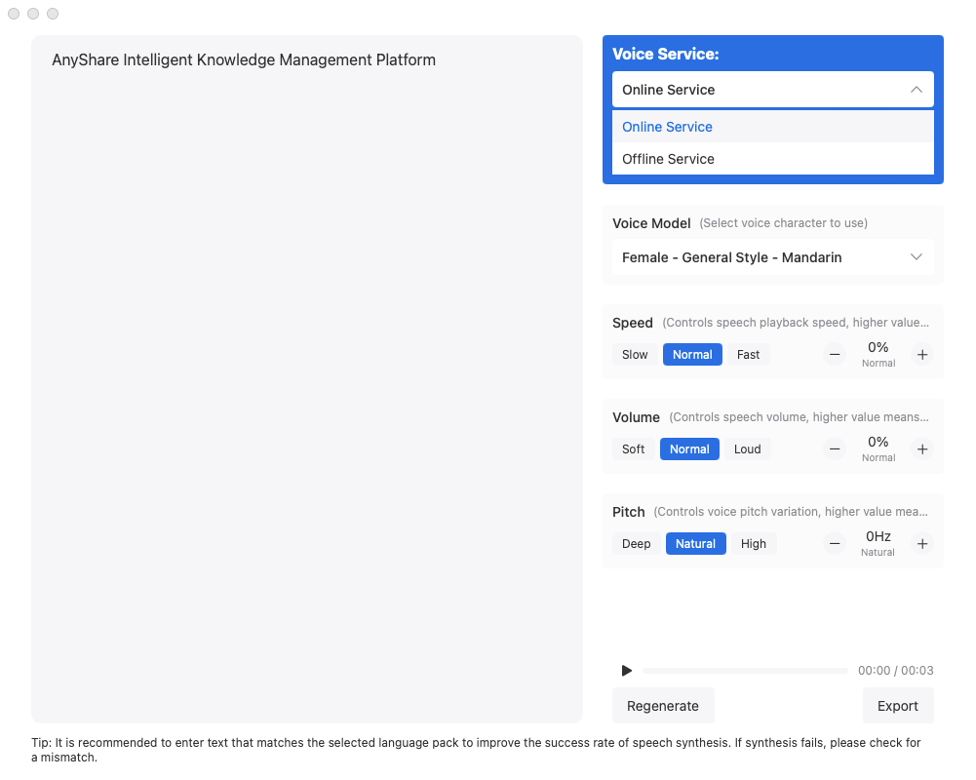
Task: Raise volume using the plus icon
Action: [x=922, y=450]
